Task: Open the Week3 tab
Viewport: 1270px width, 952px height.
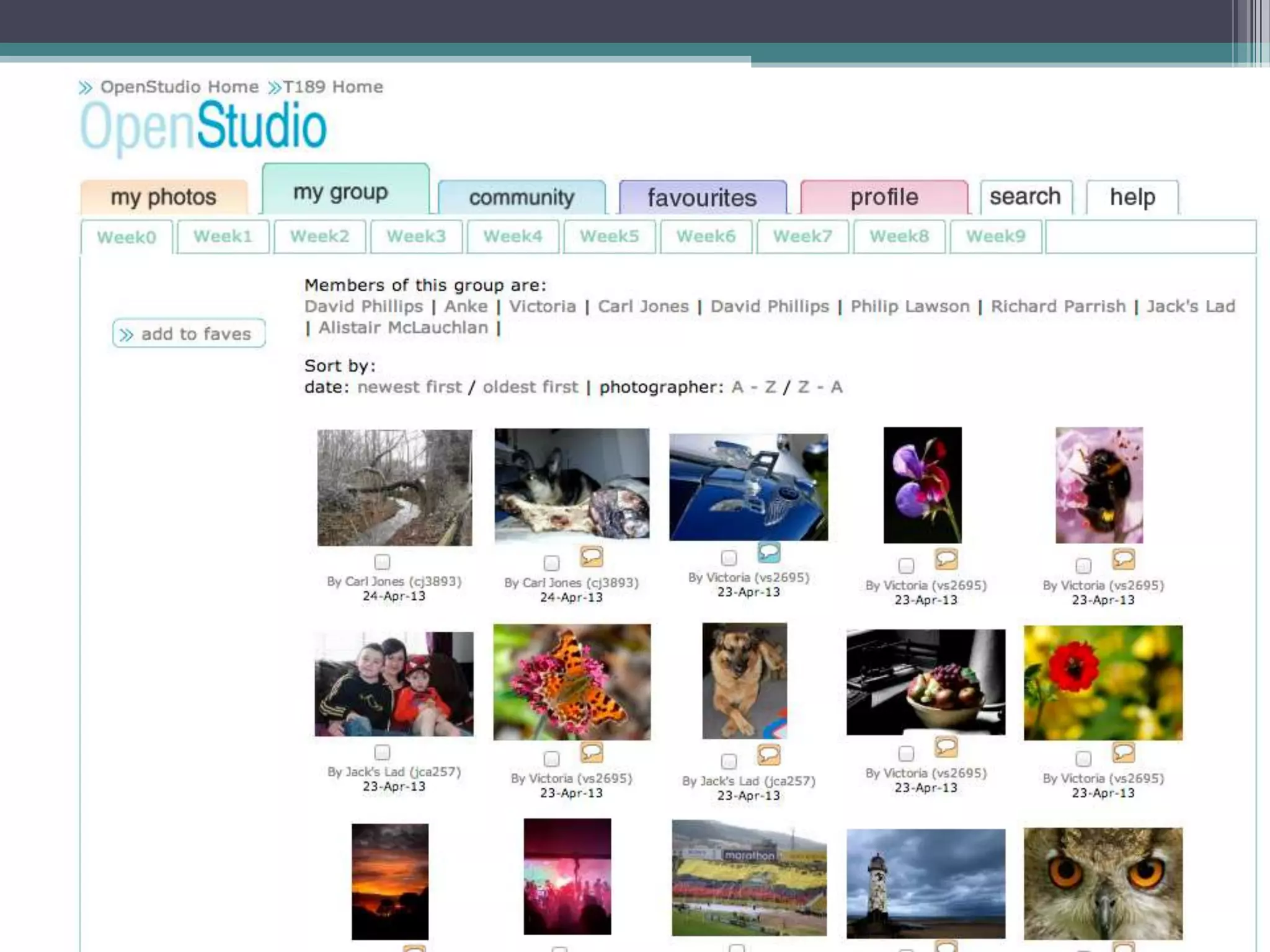Action: (416, 237)
